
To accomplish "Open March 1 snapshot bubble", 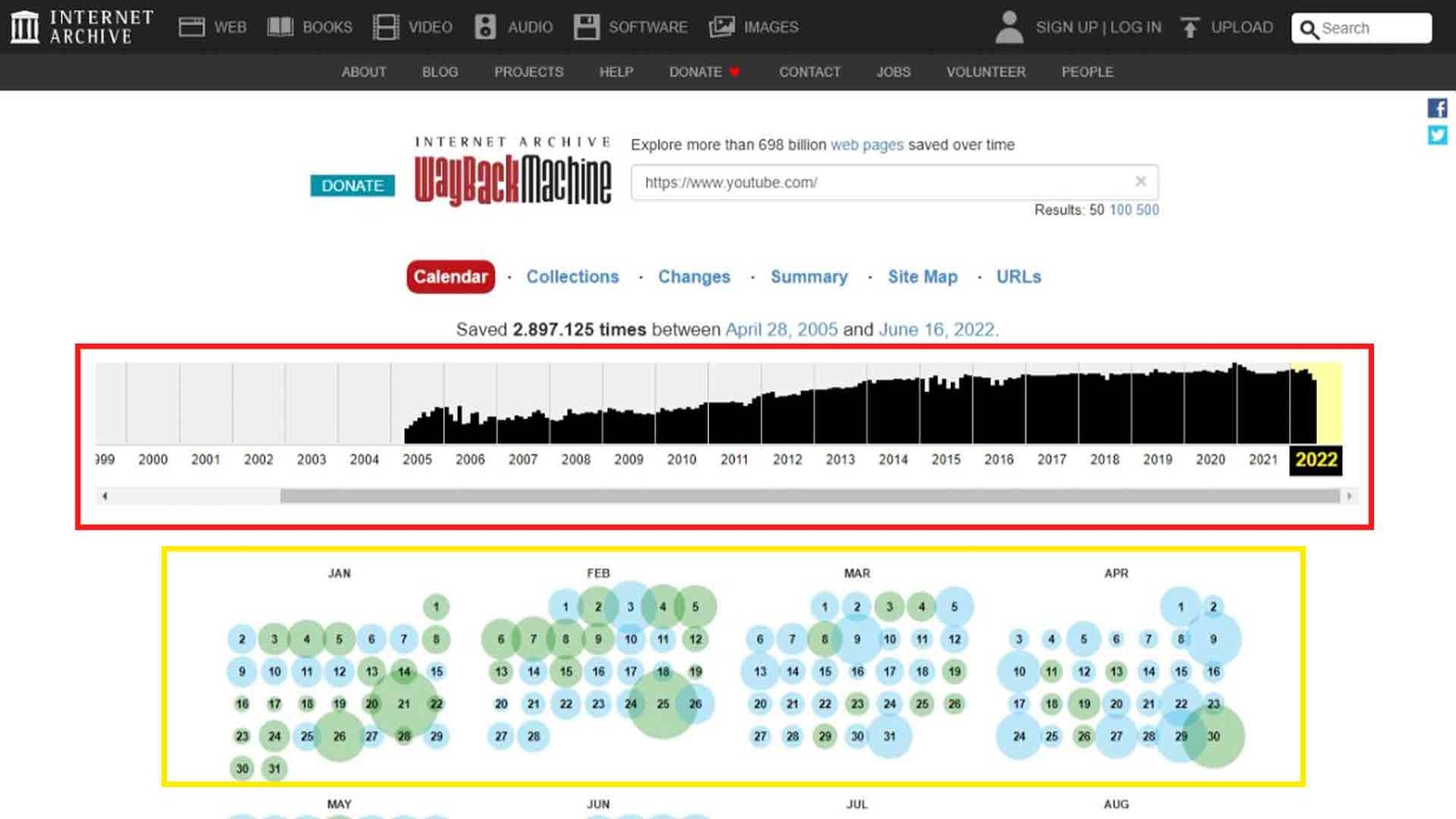I will (x=824, y=607).
